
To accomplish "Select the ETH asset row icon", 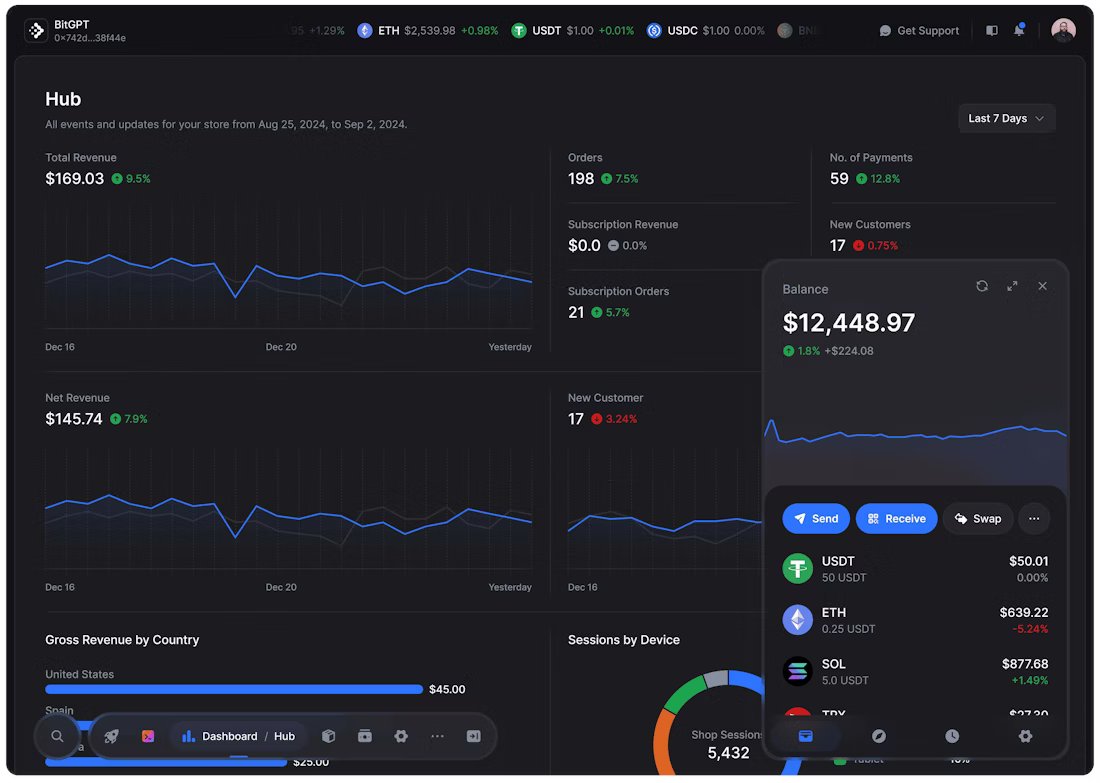I will pyautogui.click(x=797, y=620).
